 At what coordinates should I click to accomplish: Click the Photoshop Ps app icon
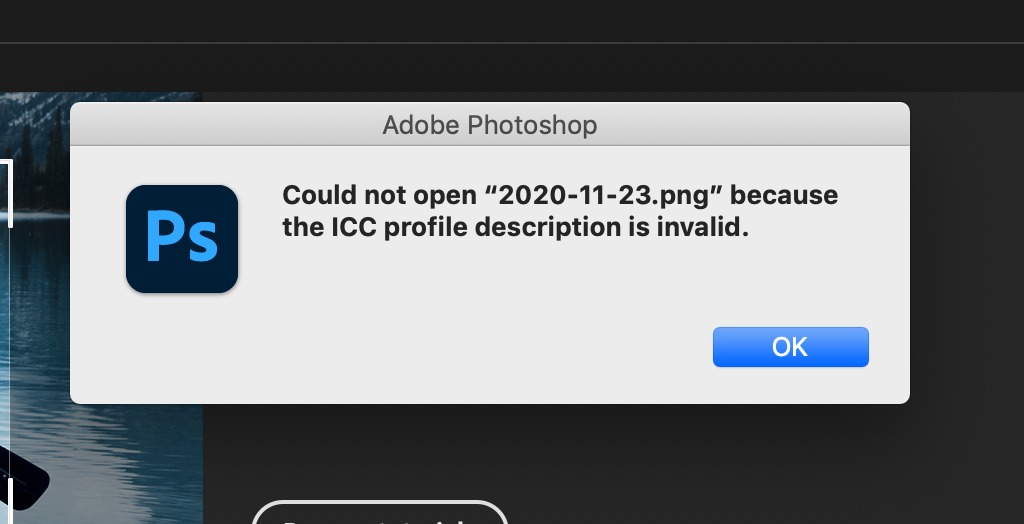[x=182, y=239]
